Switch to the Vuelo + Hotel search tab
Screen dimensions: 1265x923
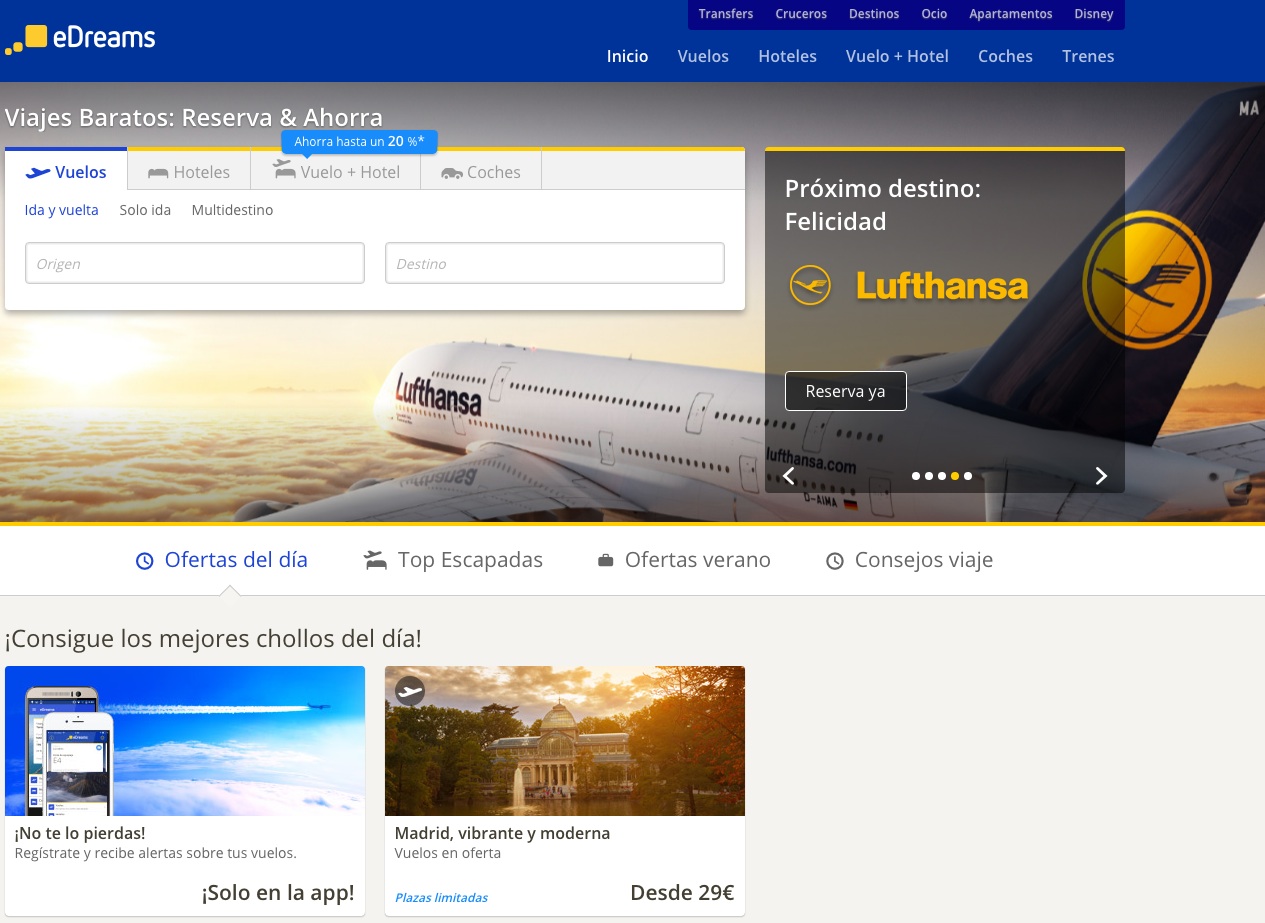(336, 172)
